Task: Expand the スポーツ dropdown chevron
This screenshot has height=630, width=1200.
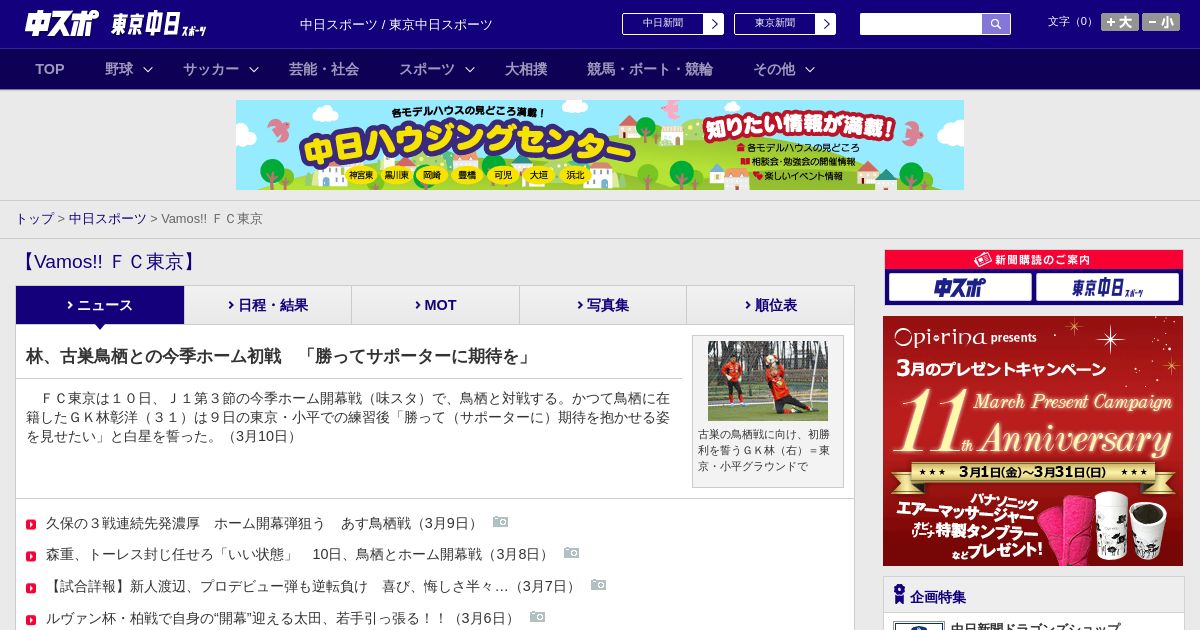Action: coord(470,69)
